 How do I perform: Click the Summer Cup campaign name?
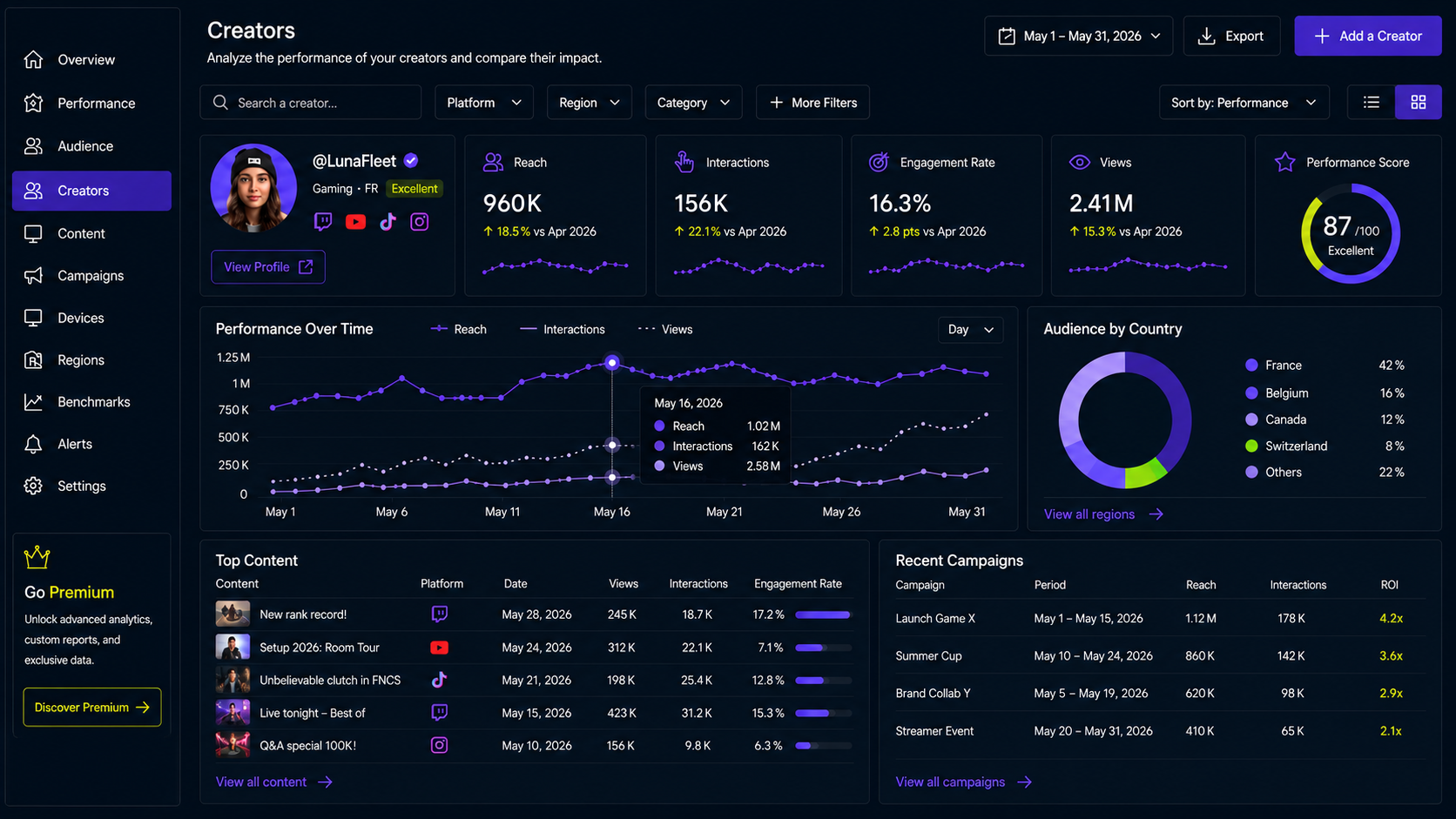click(x=928, y=656)
